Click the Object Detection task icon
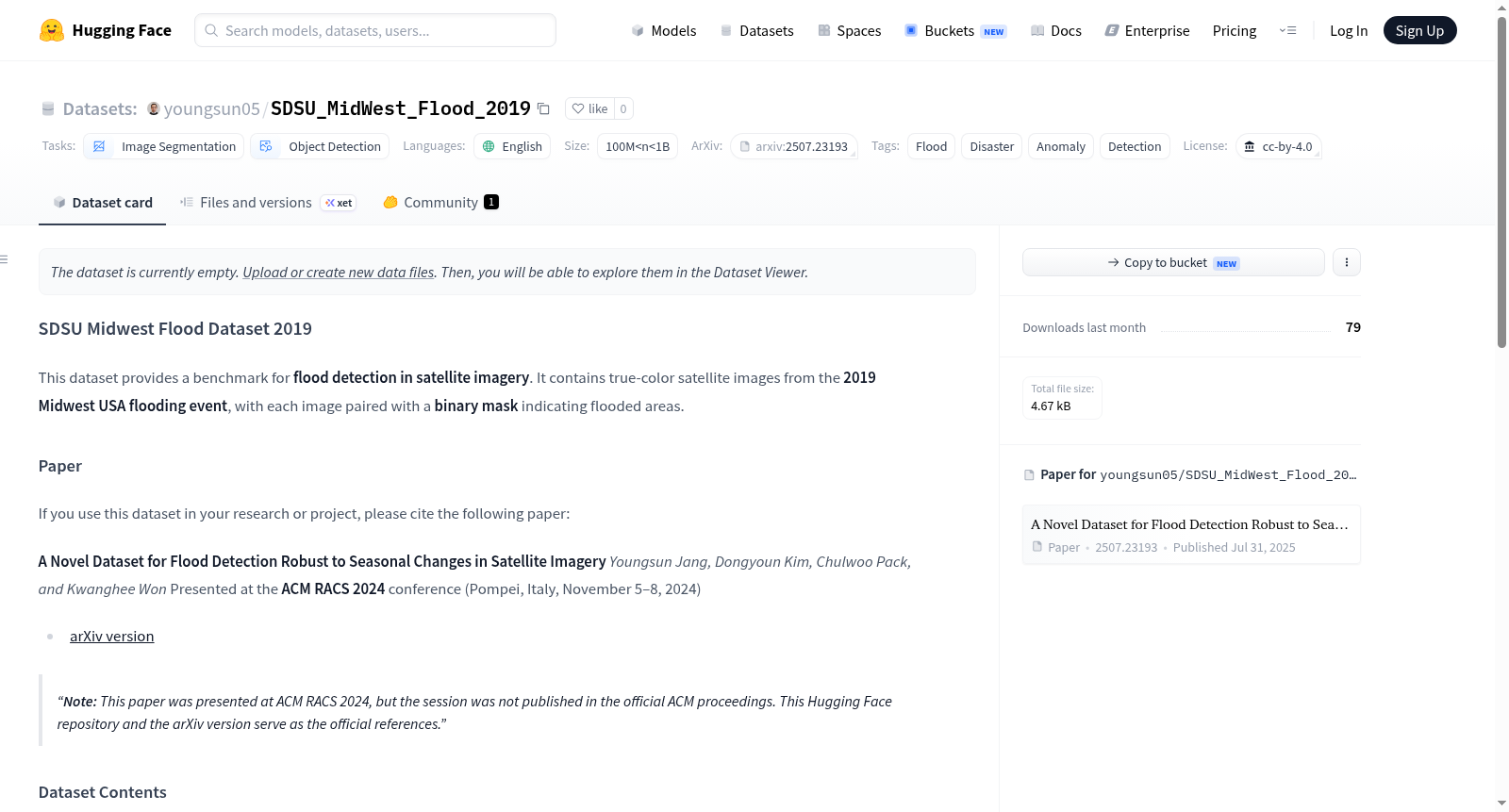 pos(266,146)
